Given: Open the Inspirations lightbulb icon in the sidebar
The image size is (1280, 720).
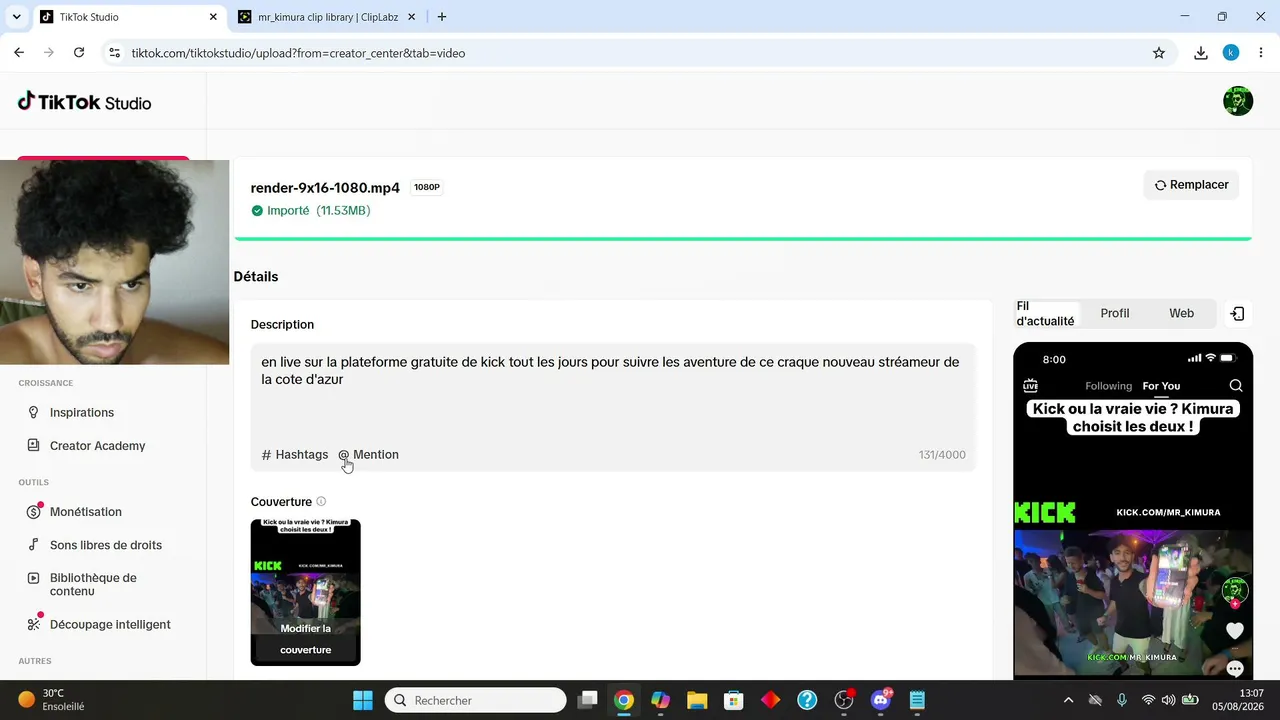Looking at the screenshot, I should [x=33, y=413].
